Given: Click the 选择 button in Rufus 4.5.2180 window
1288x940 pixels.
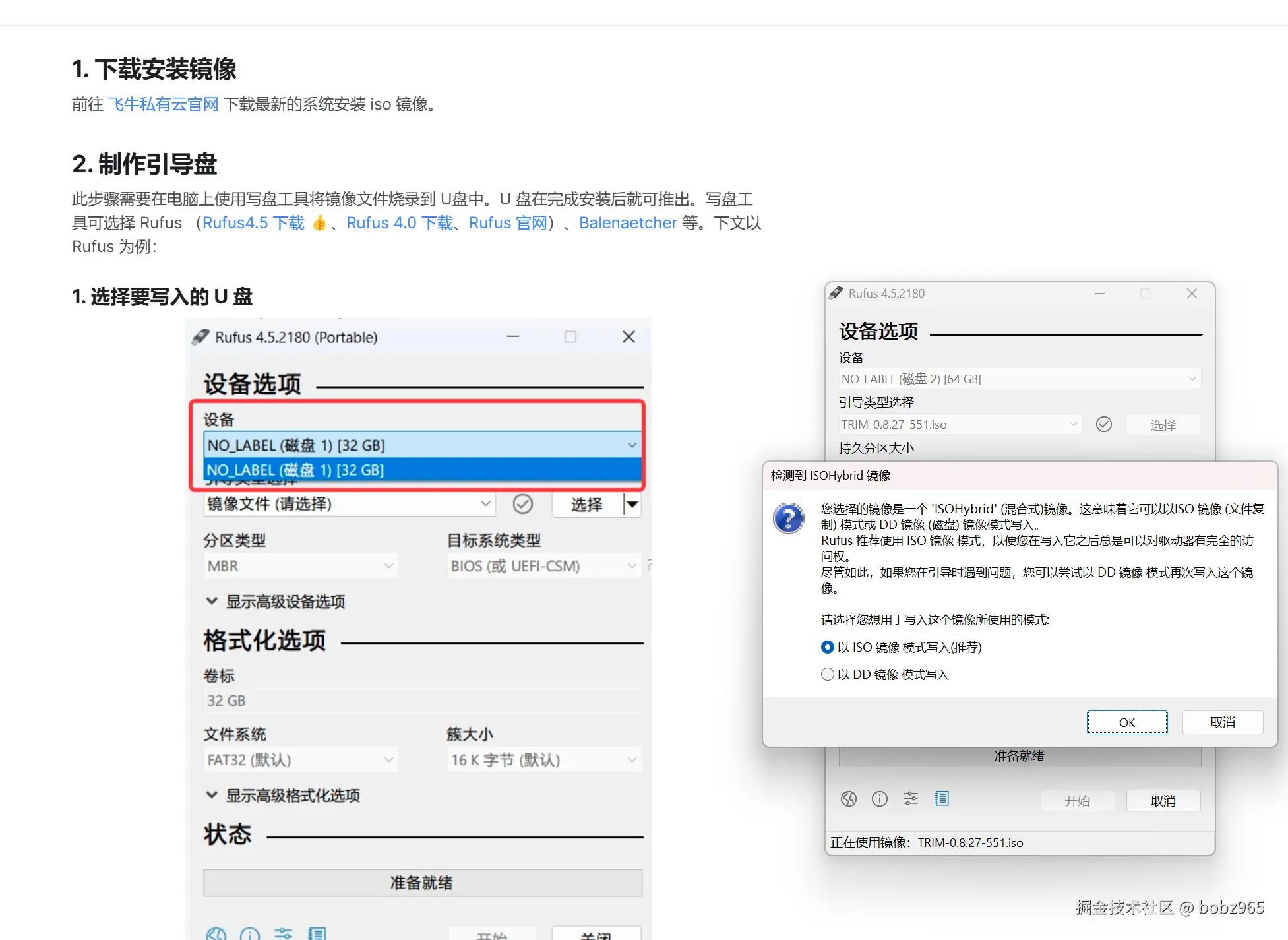Looking at the screenshot, I should [x=1163, y=425].
